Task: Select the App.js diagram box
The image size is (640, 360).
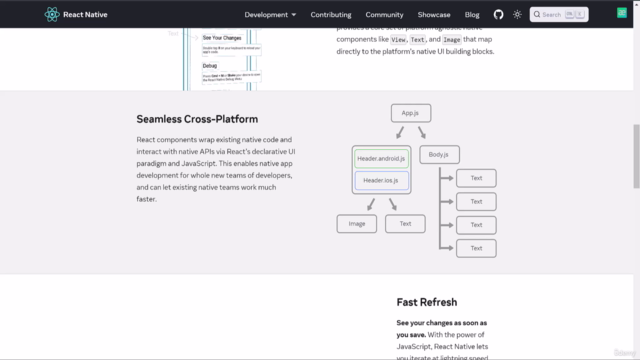Action: (x=411, y=113)
